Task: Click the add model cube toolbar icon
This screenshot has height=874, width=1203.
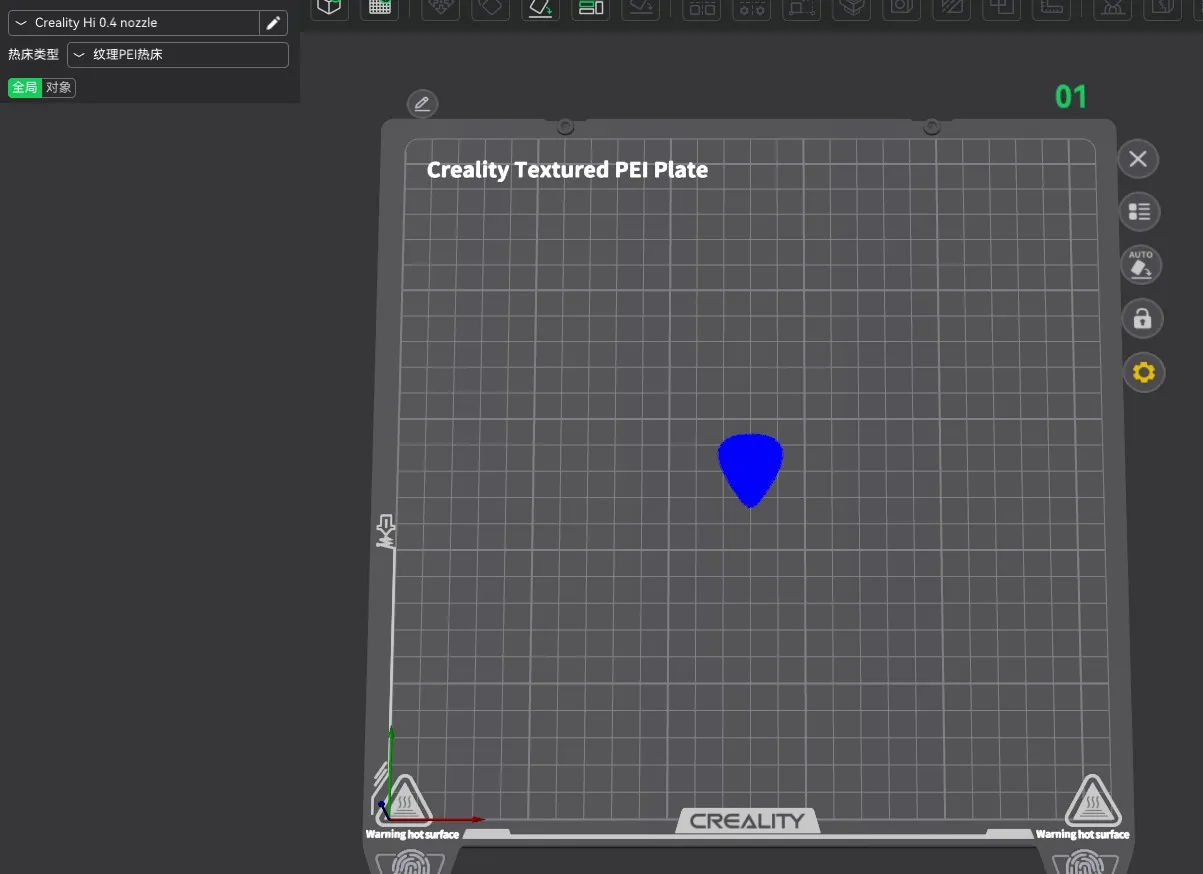Action: (329, 7)
